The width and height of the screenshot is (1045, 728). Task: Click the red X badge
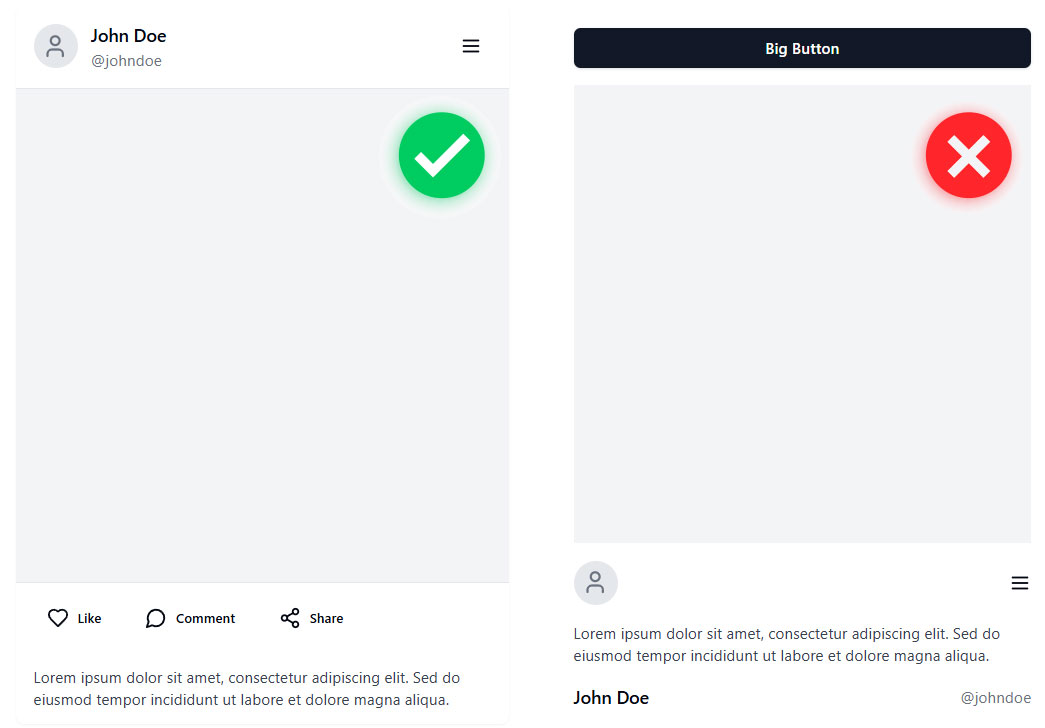coord(968,155)
